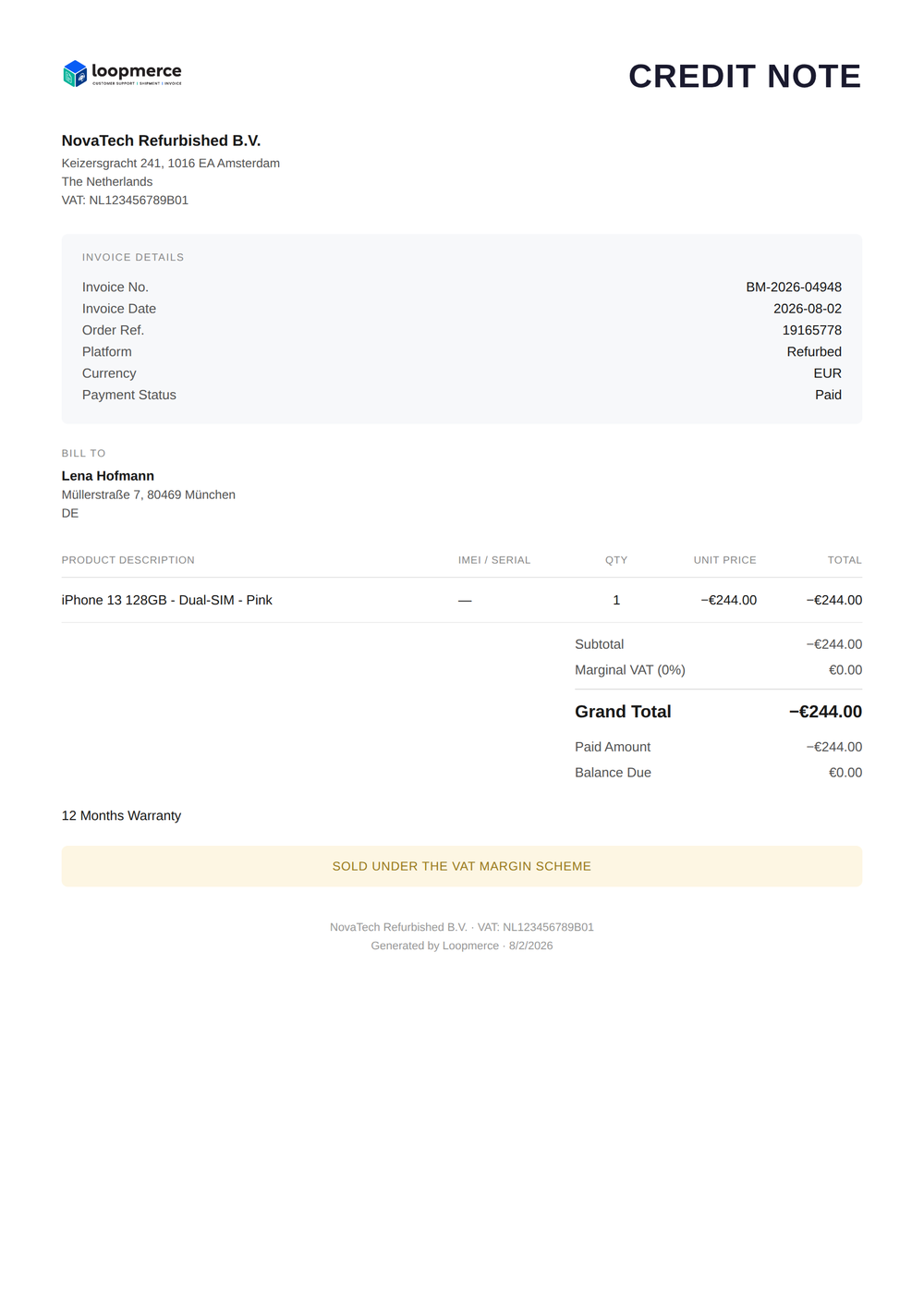924x1294 pixels.
Task: Click the Balance Due label
Action: point(614,774)
